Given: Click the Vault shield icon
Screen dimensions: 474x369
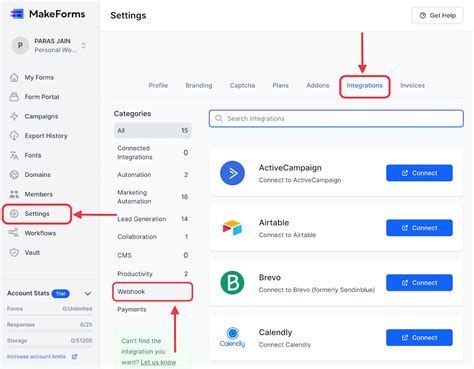Looking at the screenshot, I should [x=14, y=252].
